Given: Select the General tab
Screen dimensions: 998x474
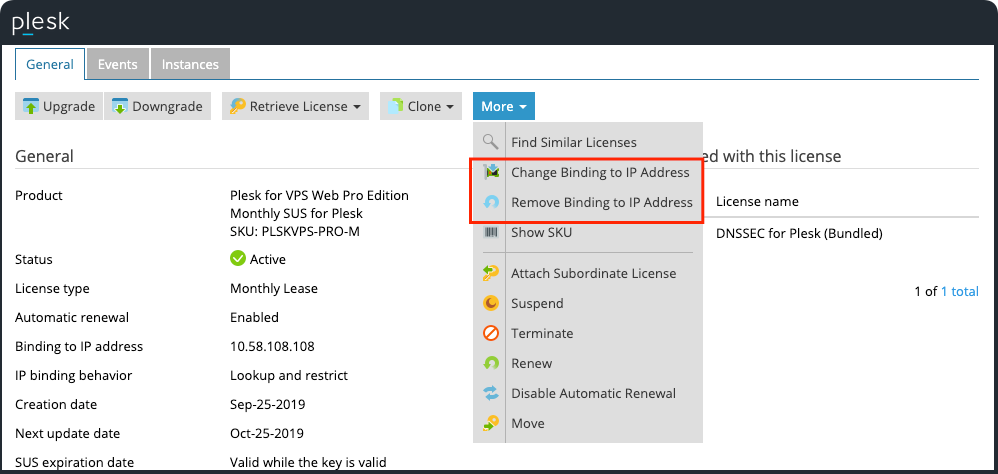Looking at the screenshot, I should click(x=50, y=64).
